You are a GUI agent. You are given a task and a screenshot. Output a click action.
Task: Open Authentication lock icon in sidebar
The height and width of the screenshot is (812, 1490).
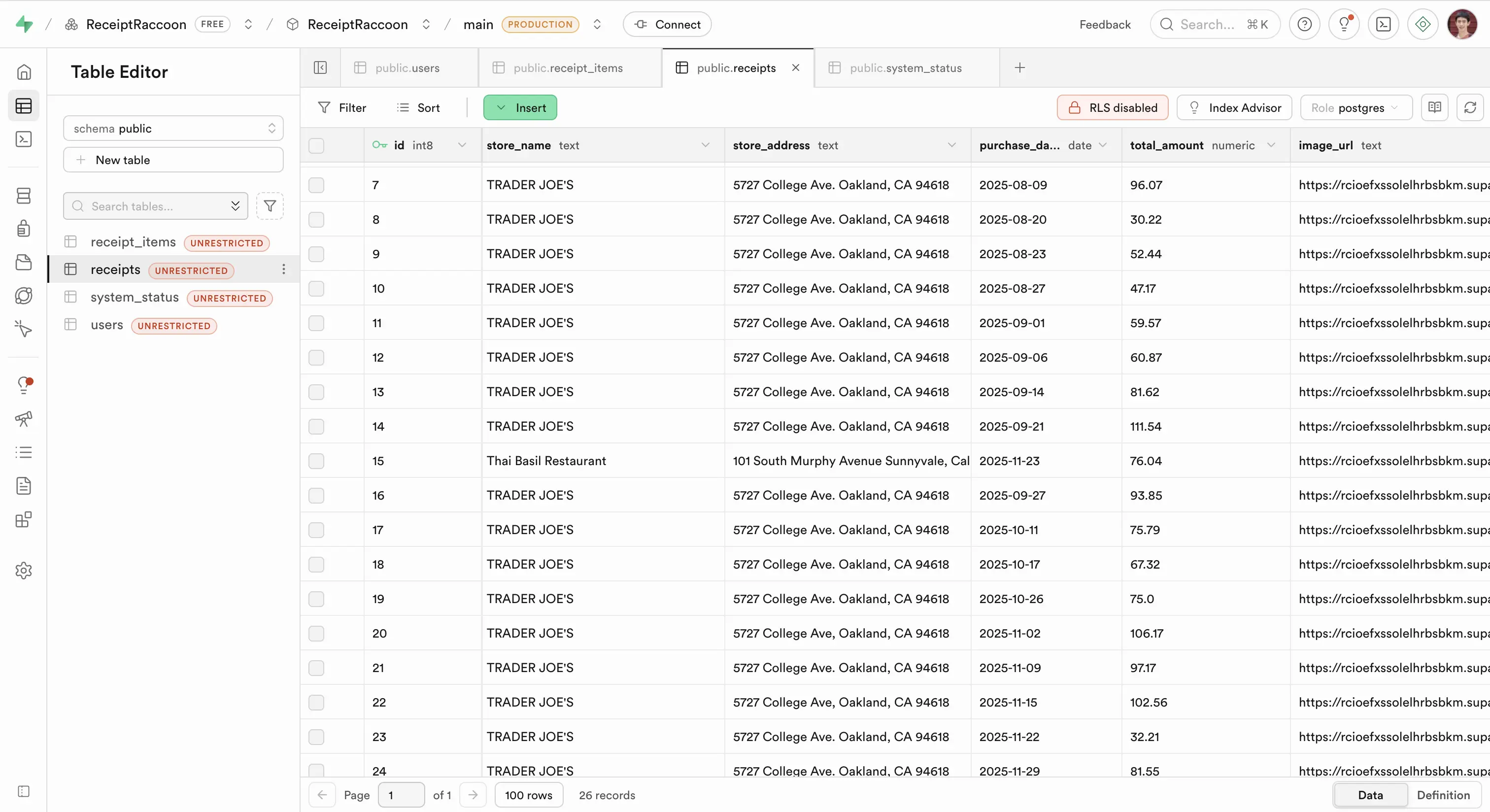(23, 229)
